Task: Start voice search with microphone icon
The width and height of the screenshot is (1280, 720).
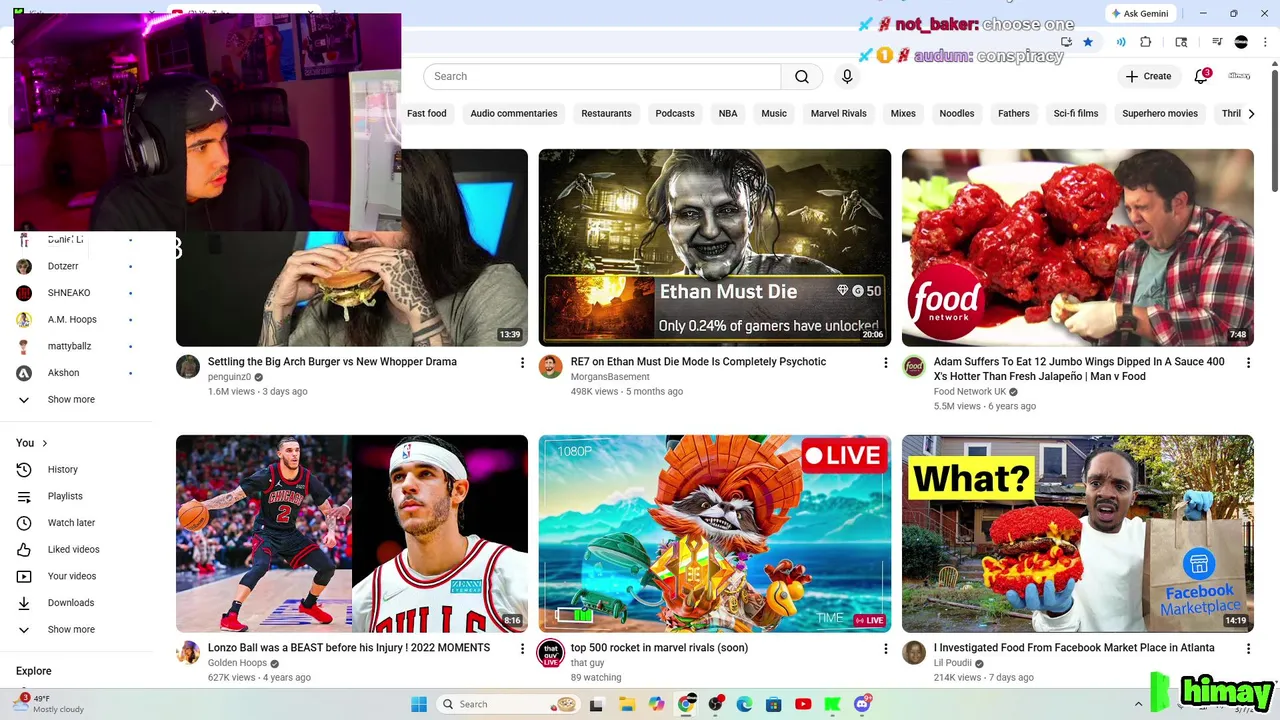Action: pos(847,77)
